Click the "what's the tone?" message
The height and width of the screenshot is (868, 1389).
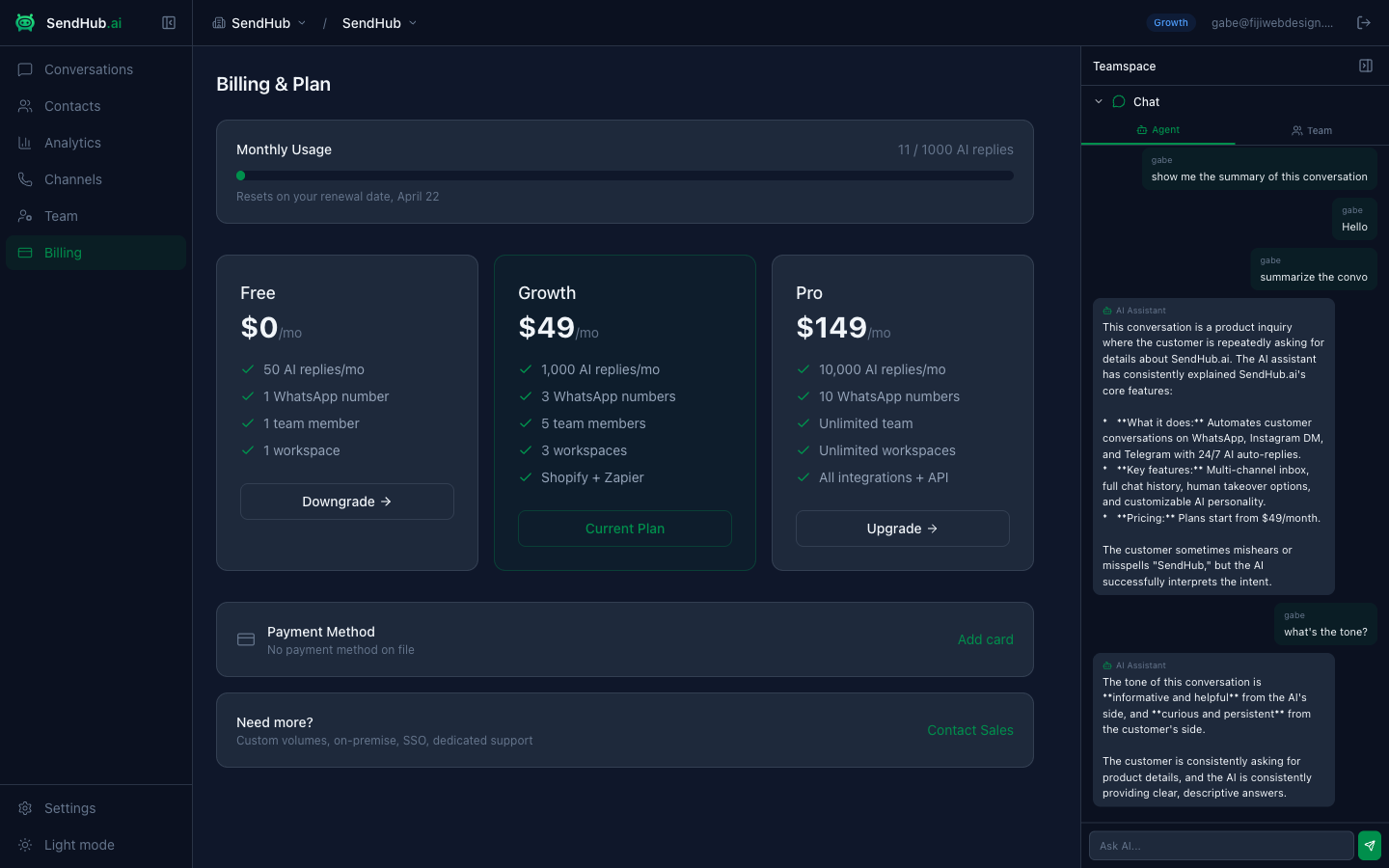click(1325, 624)
